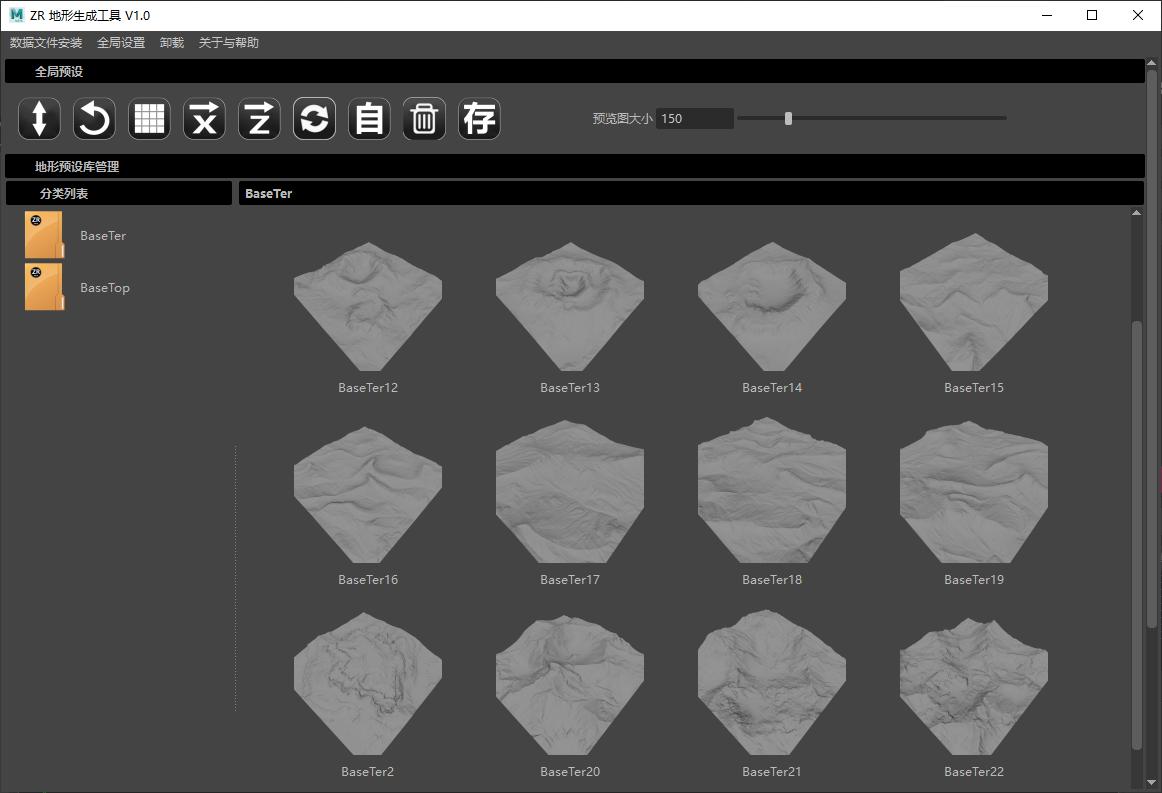Select the BaseTer14 terrain thumbnail
Viewport: 1162px width, 793px height.
tap(771, 306)
